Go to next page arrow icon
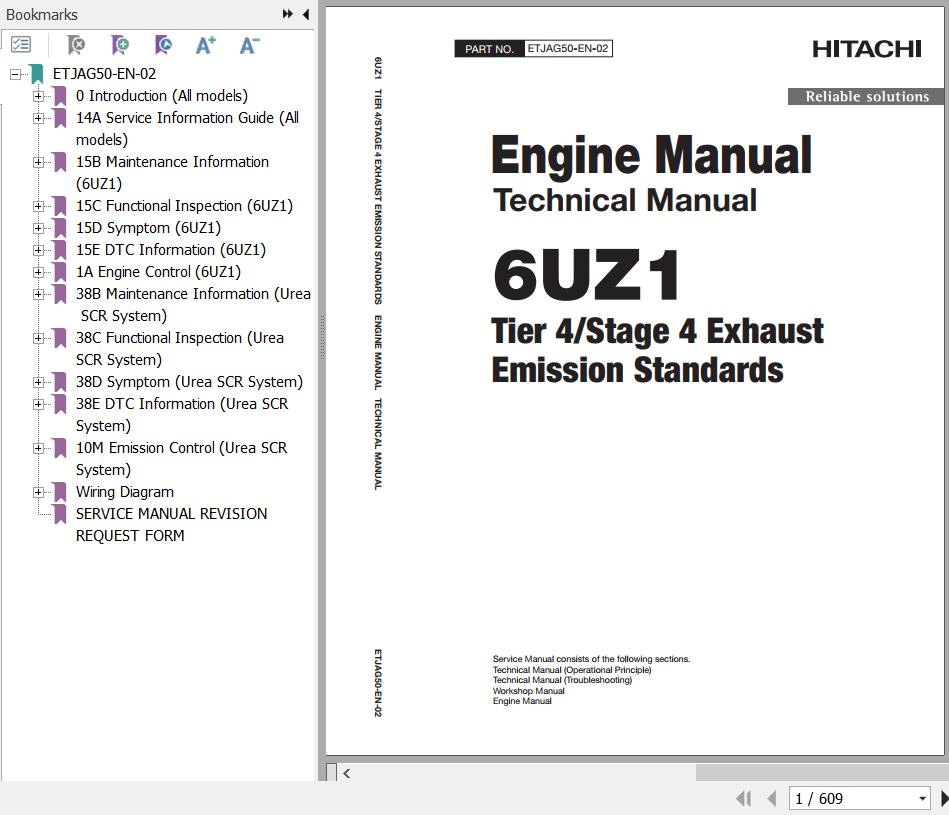This screenshot has height=815, width=949. pyautogui.click(x=944, y=799)
